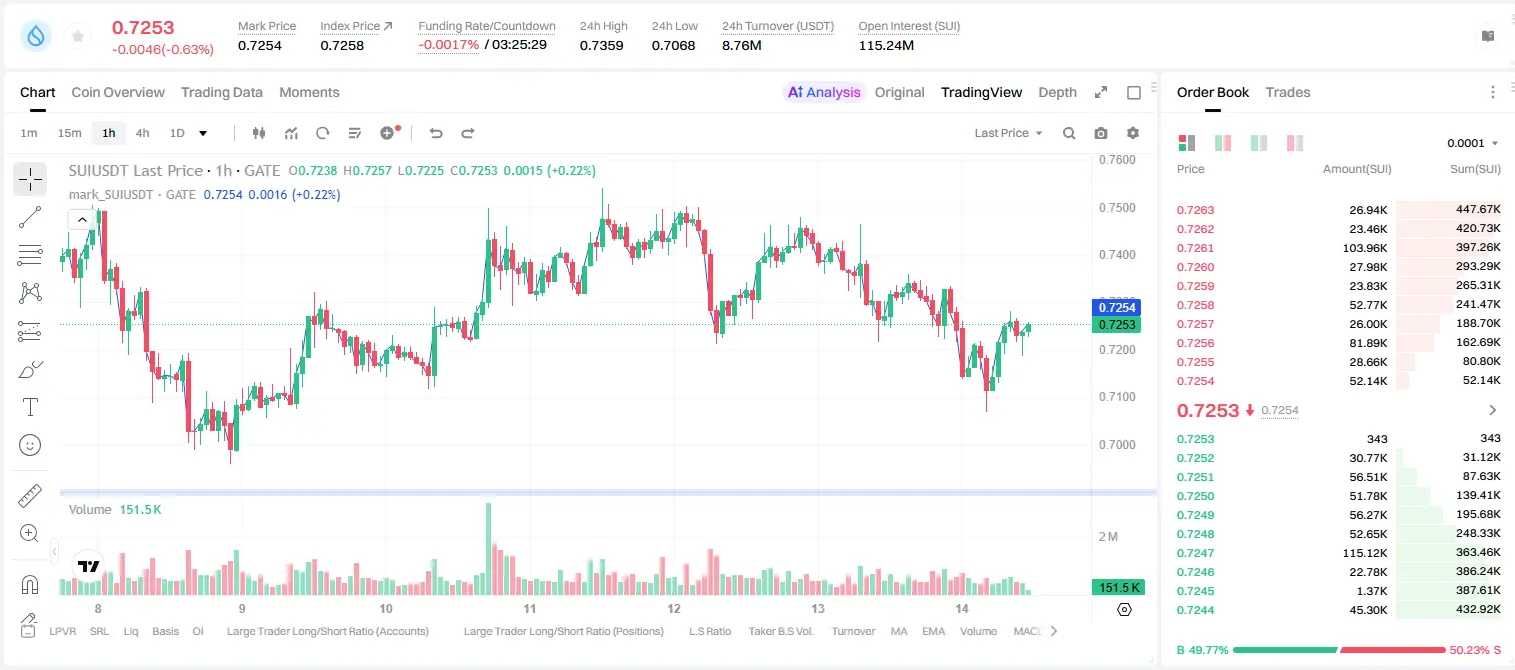Open the emoji sticker tool
This screenshot has width=1515, height=670.
pos(30,445)
